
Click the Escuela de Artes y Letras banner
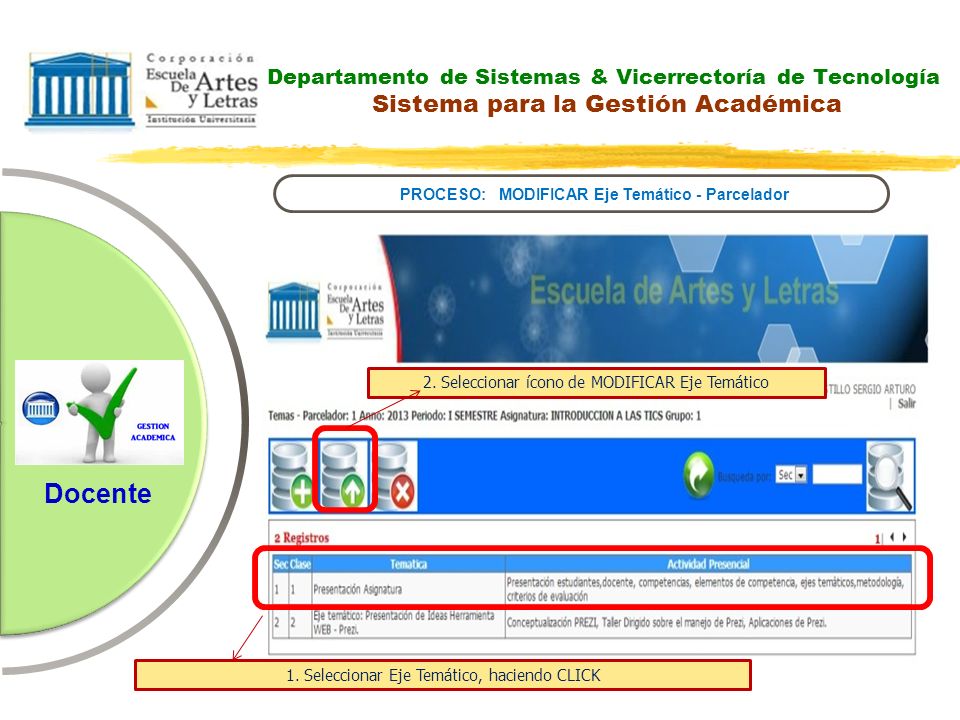tap(654, 299)
